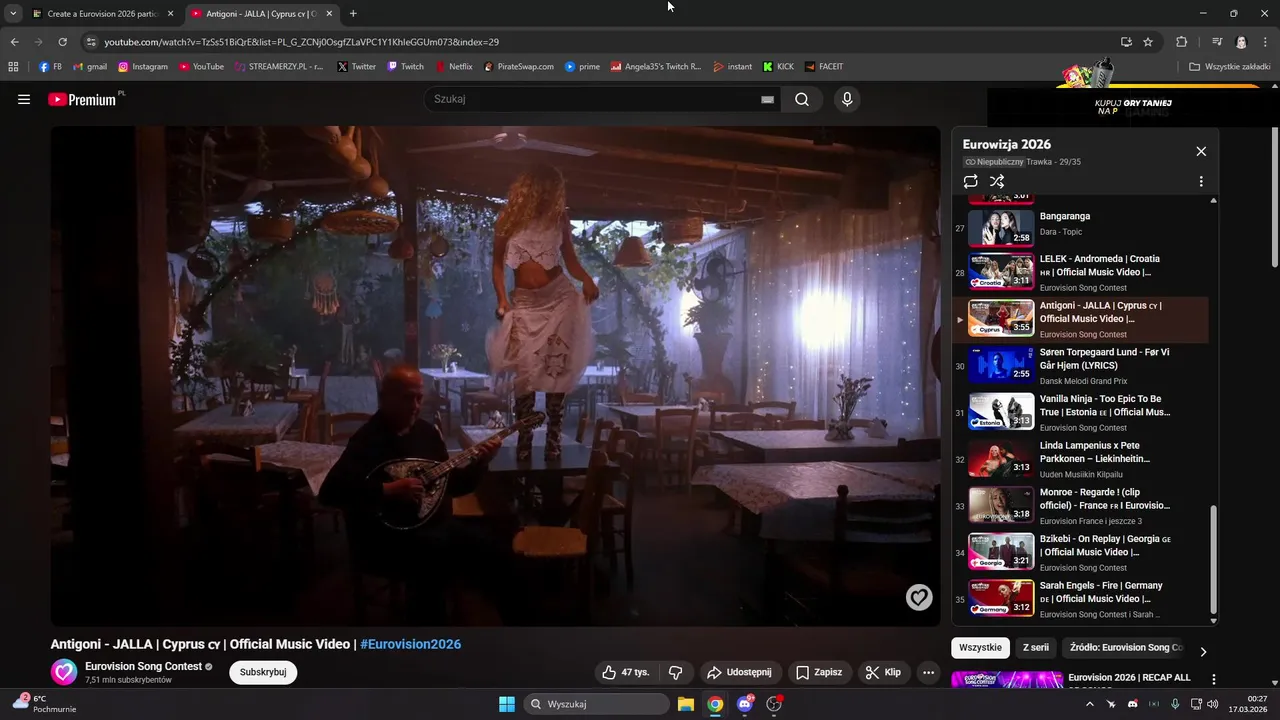The width and height of the screenshot is (1280, 720).
Task: Select the Wszystkie filter chip
Action: coord(980,647)
